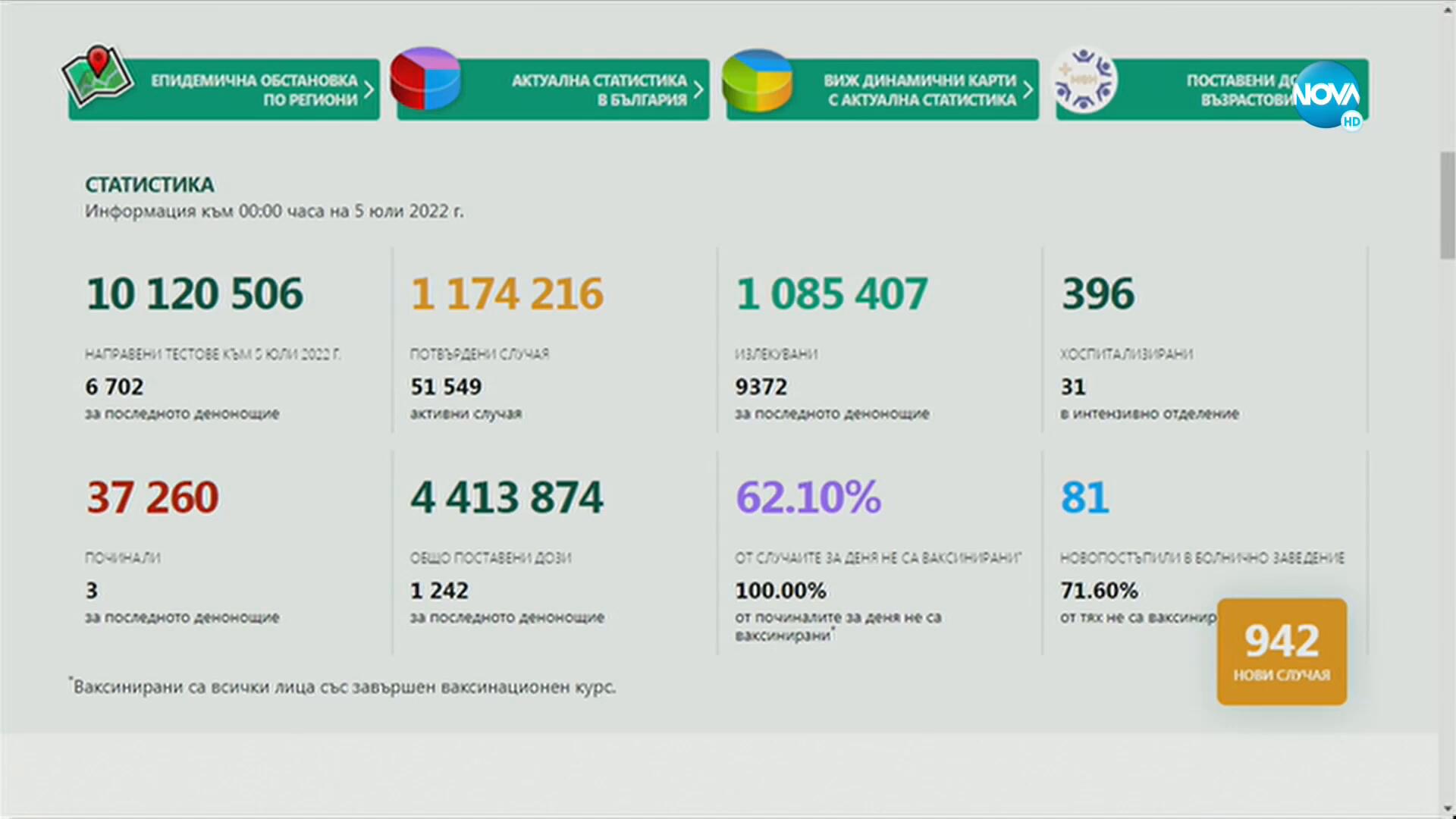This screenshot has height=819, width=1456.
Task: Click the 10 120 506 tests number
Action: tap(195, 293)
